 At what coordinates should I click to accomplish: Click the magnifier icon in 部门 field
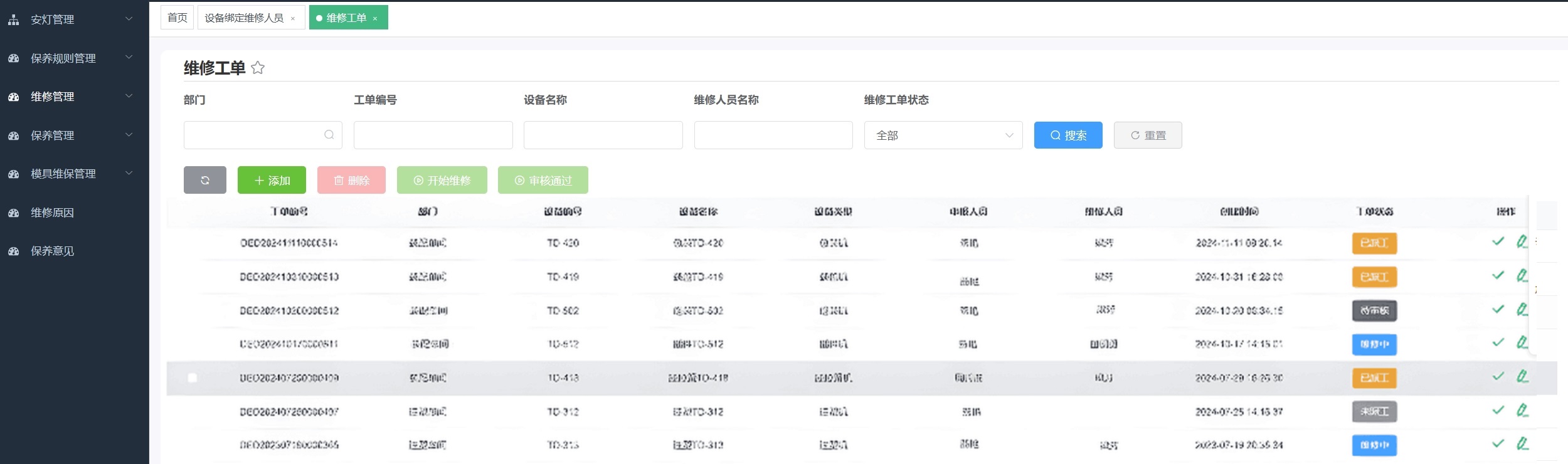coord(329,135)
